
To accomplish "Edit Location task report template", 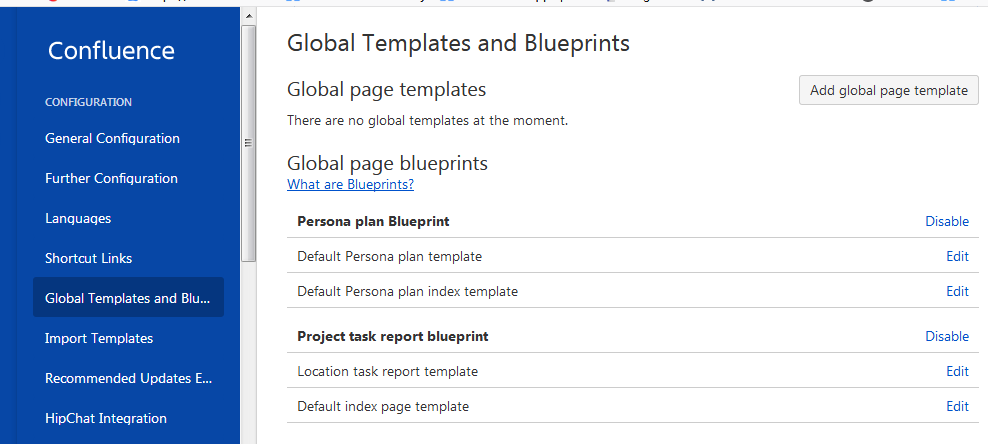I will tap(958, 372).
